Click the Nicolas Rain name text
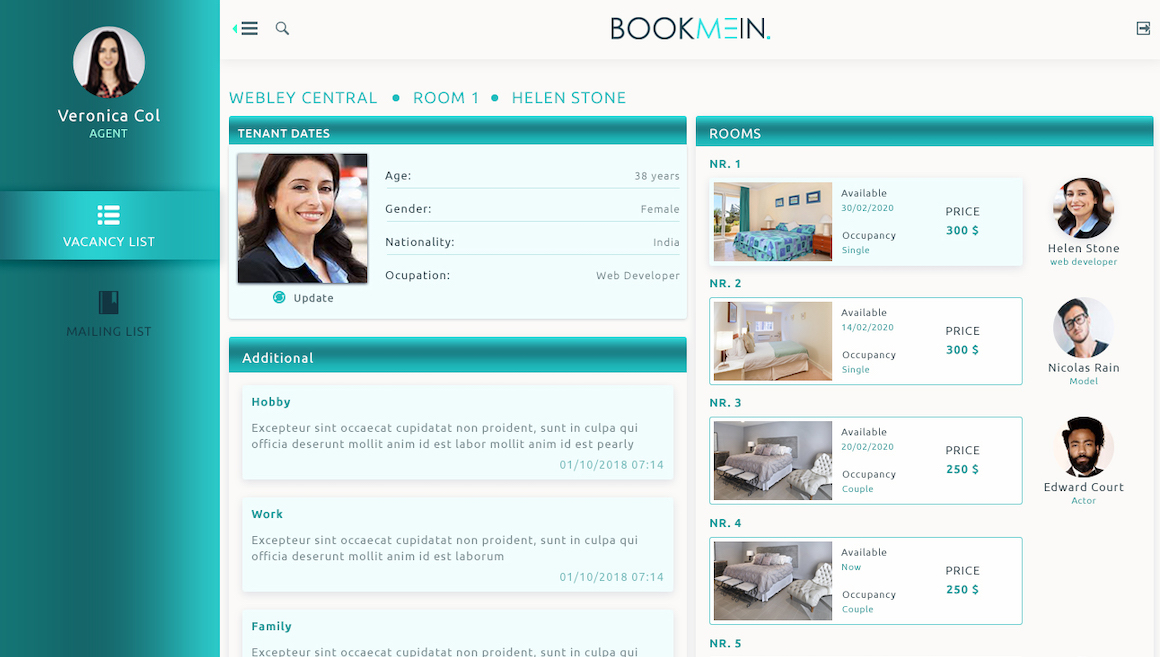This screenshot has height=657, width=1160. 1083,368
